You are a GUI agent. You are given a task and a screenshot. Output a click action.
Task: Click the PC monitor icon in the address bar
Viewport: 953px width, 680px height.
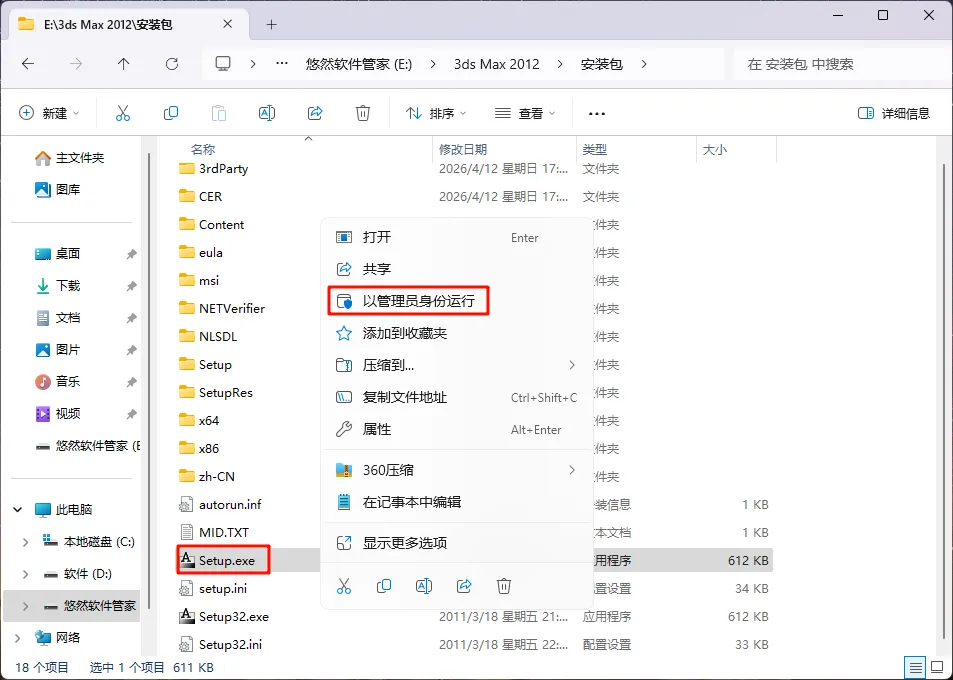[x=223, y=64]
